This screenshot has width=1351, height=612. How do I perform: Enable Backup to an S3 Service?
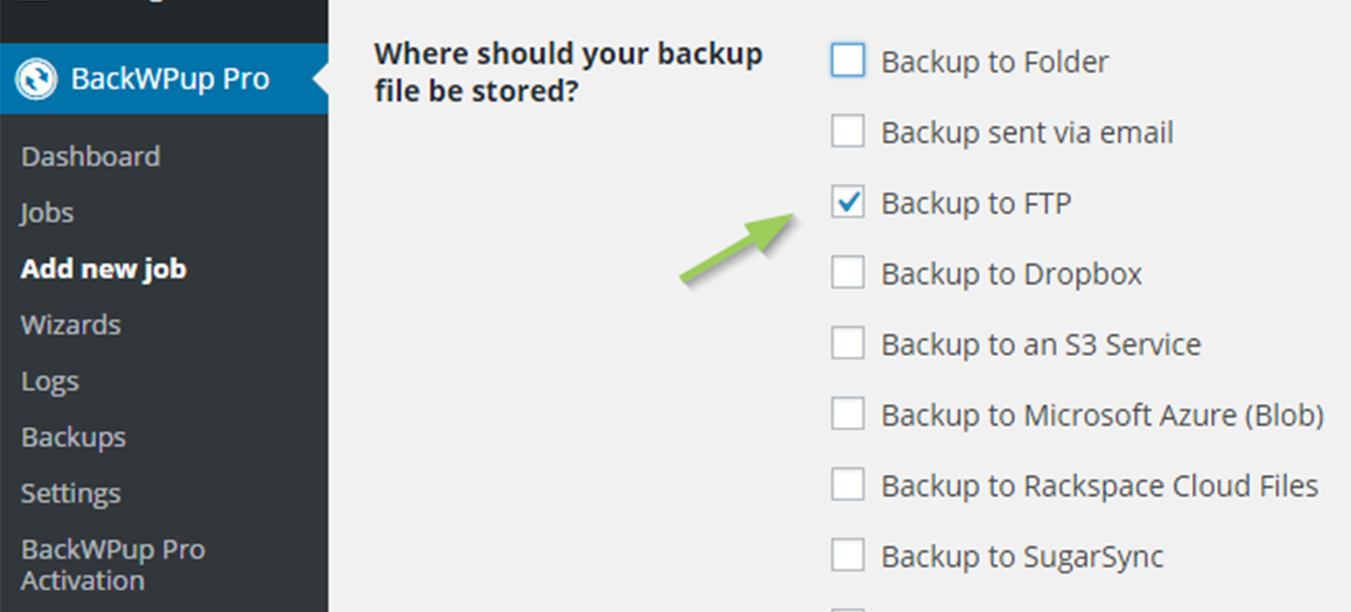847,344
